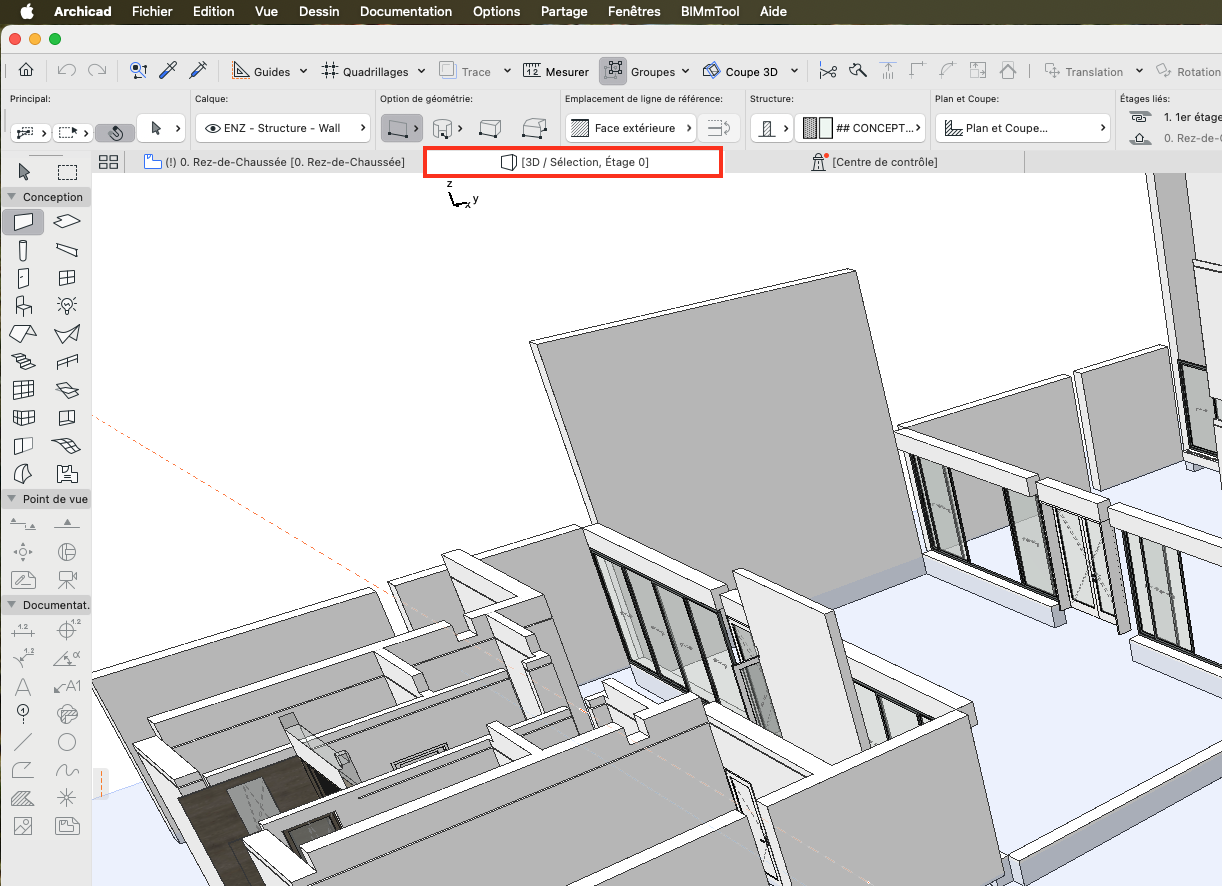Activate the Shell tool
1222x886 pixels.
(x=67, y=334)
